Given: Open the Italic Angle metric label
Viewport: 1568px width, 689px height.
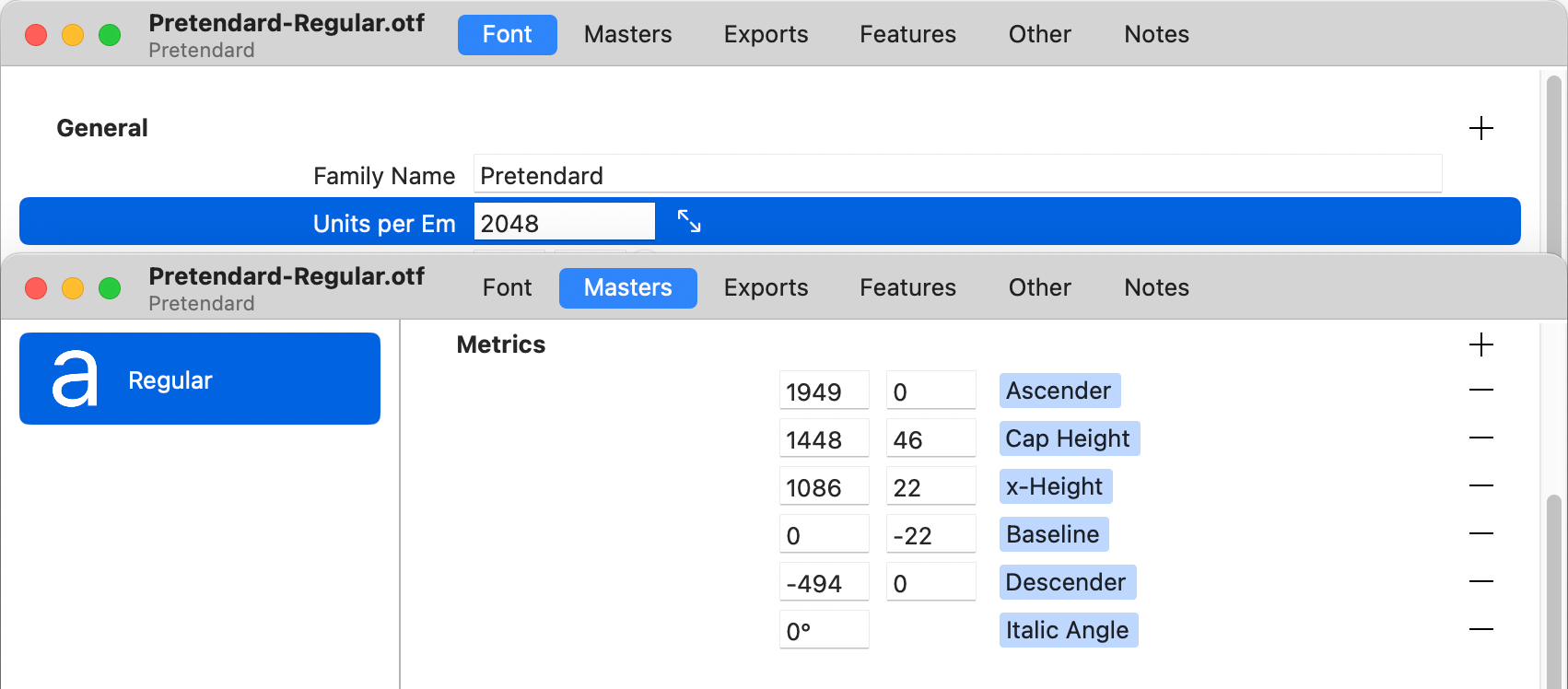Looking at the screenshot, I should pyautogui.click(x=1069, y=630).
